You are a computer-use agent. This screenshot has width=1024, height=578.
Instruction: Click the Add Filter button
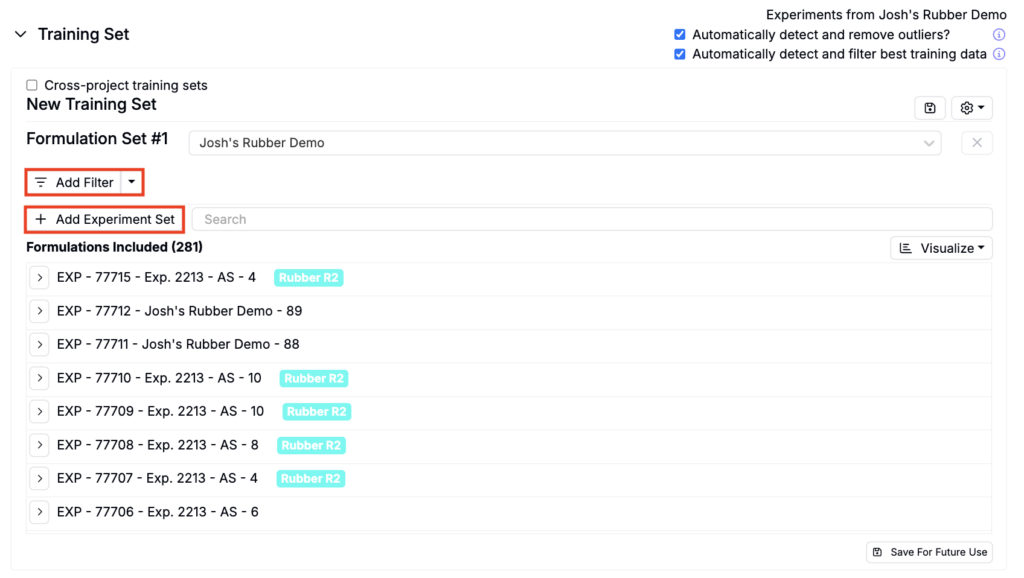click(x=74, y=183)
